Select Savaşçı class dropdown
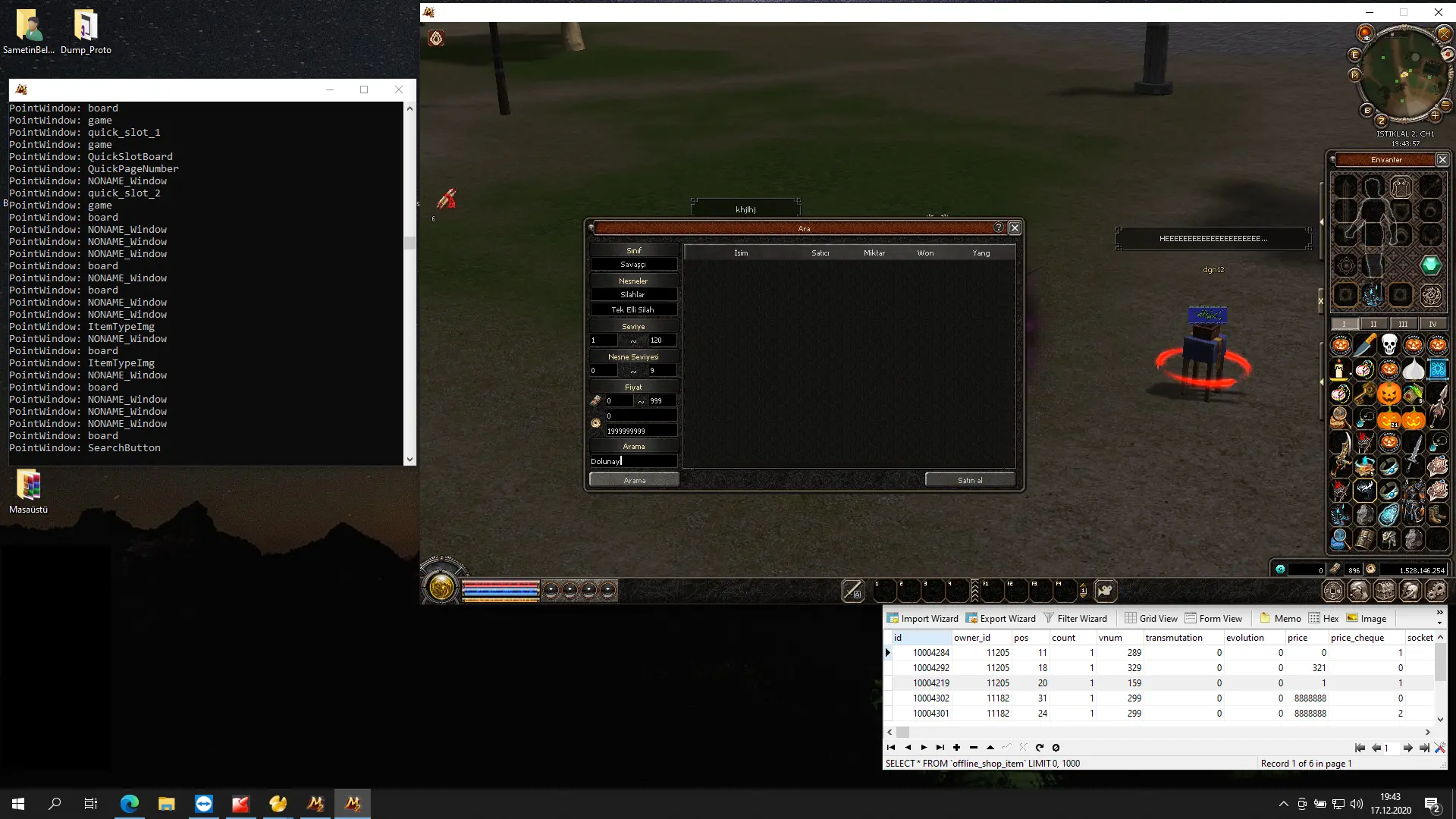This screenshot has width=1456, height=819. [x=633, y=265]
